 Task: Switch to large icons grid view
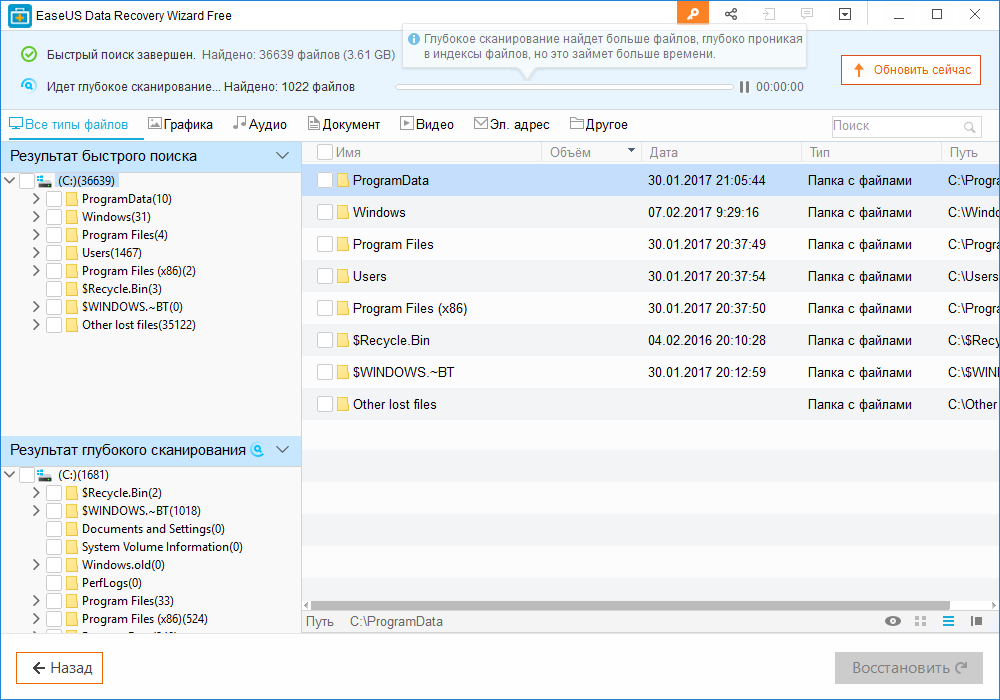(920, 621)
